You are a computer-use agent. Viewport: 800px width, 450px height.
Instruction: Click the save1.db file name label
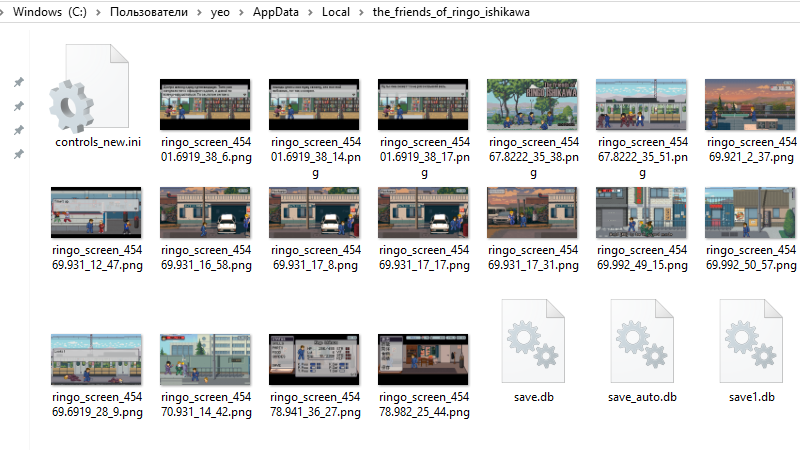(x=752, y=397)
